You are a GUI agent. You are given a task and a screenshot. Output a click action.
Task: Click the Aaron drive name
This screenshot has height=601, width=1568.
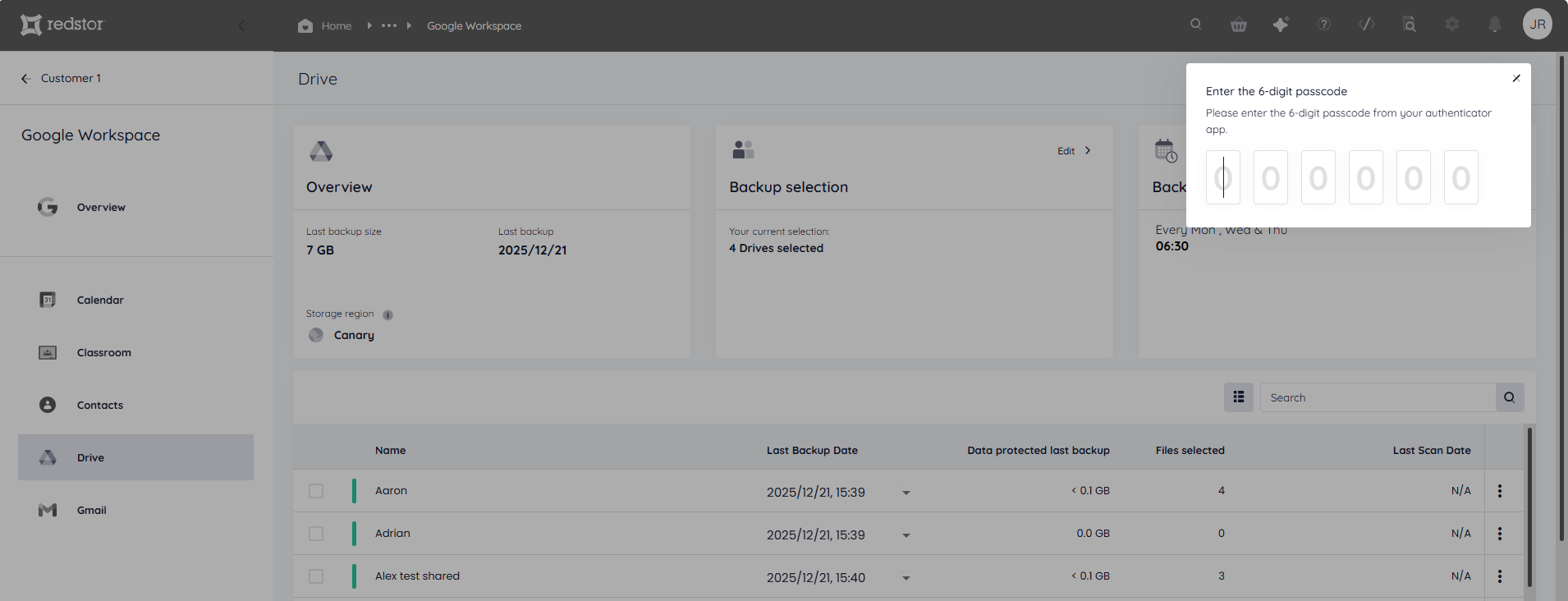point(391,490)
